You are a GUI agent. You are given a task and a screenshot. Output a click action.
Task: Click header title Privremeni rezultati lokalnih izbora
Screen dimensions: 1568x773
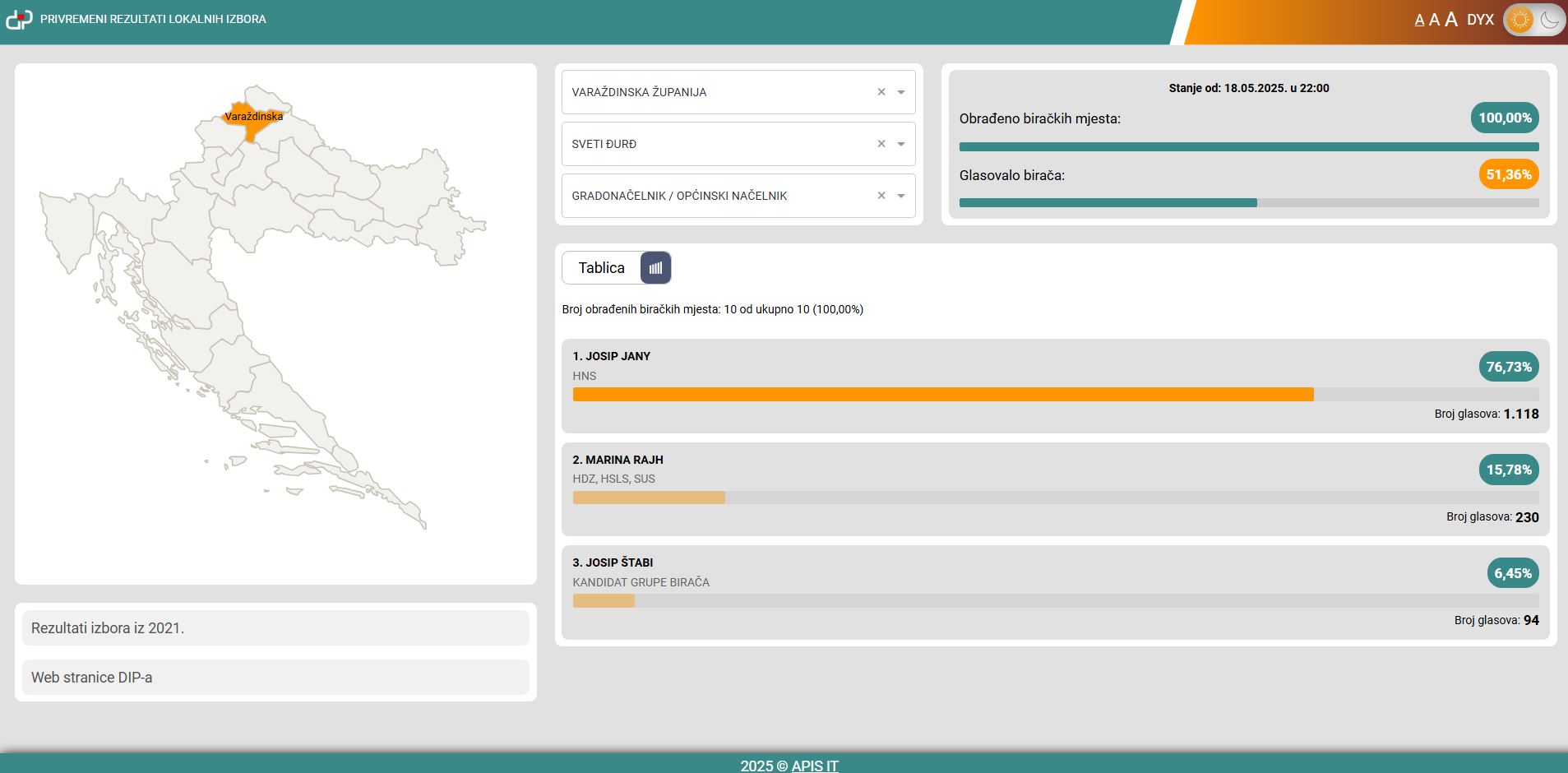153,19
